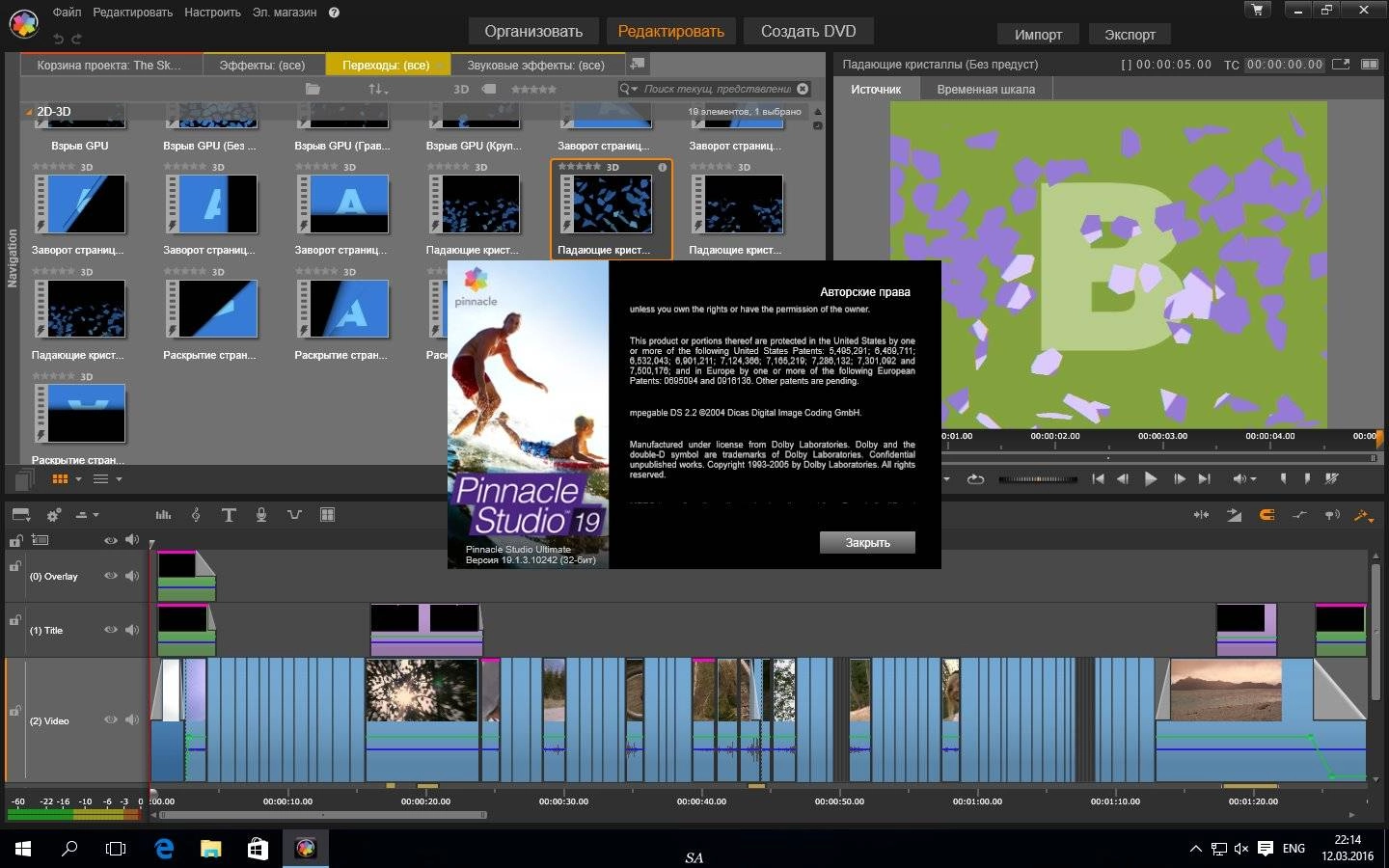Image resolution: width=1389 pixels, height=868 pixels.
Task: Toggle magnetic snapping magnet icon
Action: pos(1266,515)
